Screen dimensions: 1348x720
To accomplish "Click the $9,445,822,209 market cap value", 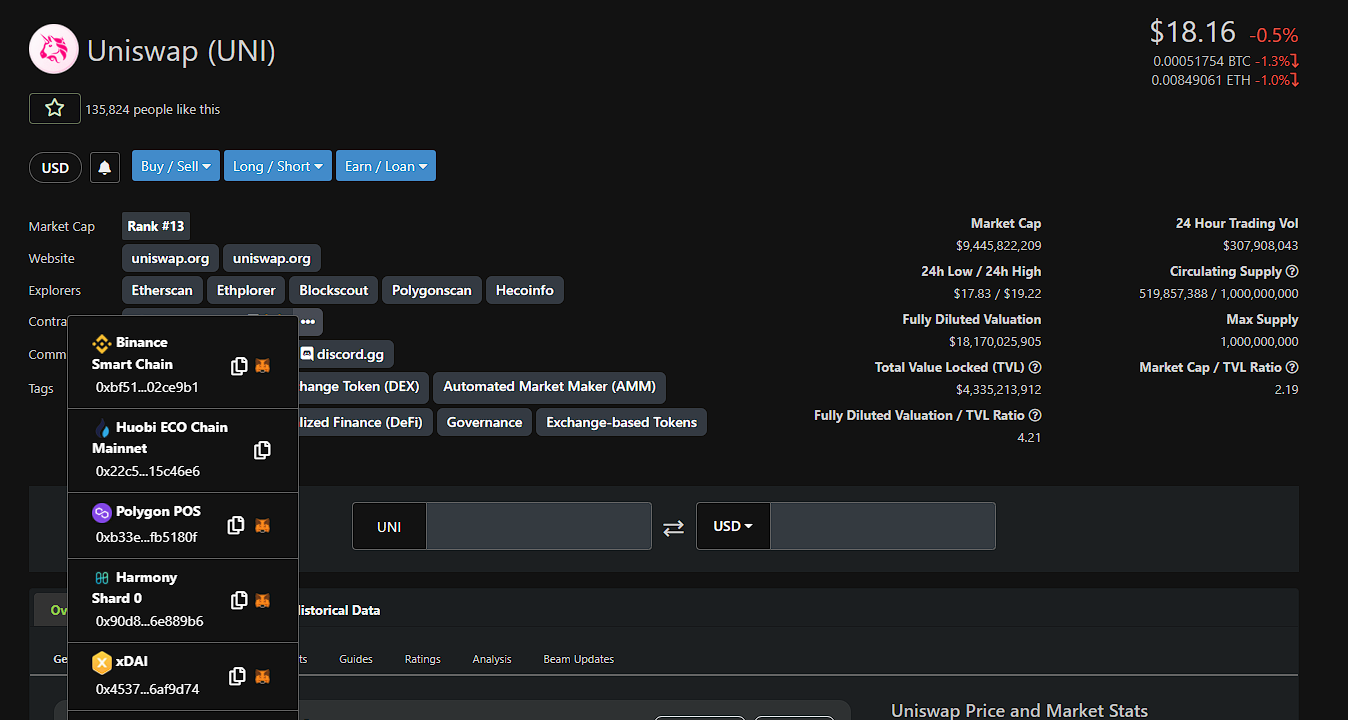I will click(x=998, y=246).
